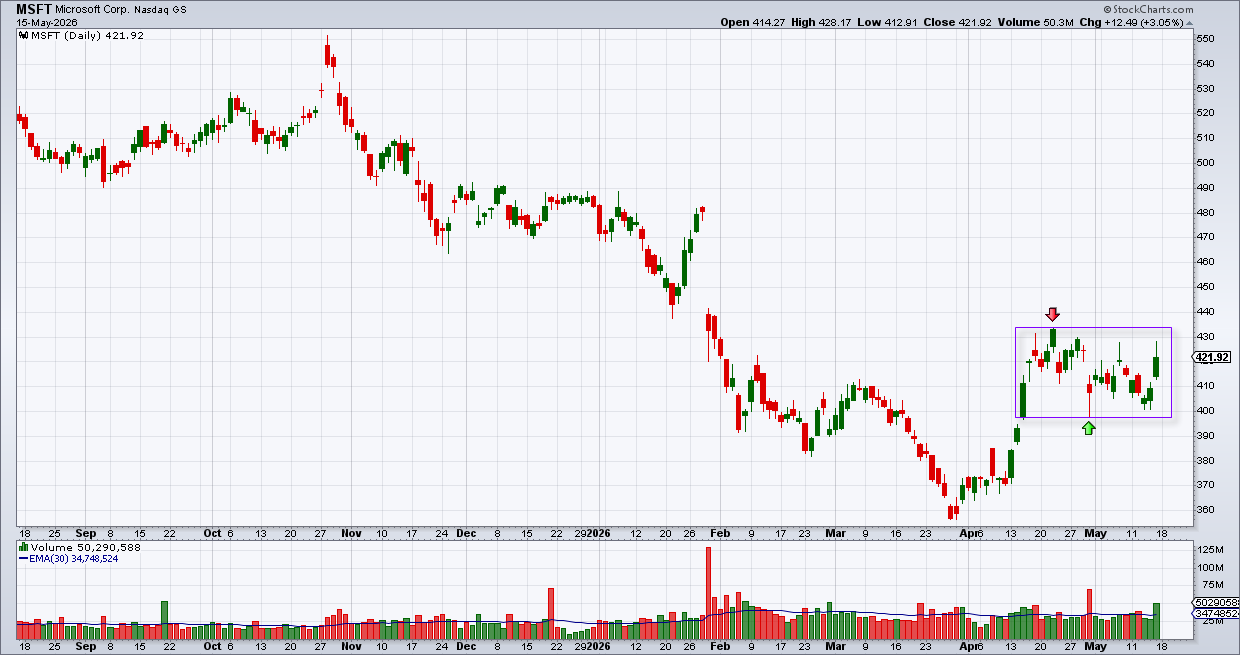Click the blue EMA(30) line color key
The image size is (1240, 655).
[x=23, y=558]
